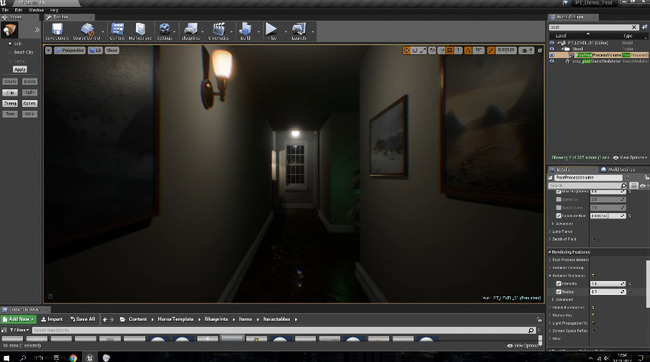Toggle visibility of StaticMeshActor row
Image resolution: width=650 pixels, height=362 pixels.
point(552,61)
